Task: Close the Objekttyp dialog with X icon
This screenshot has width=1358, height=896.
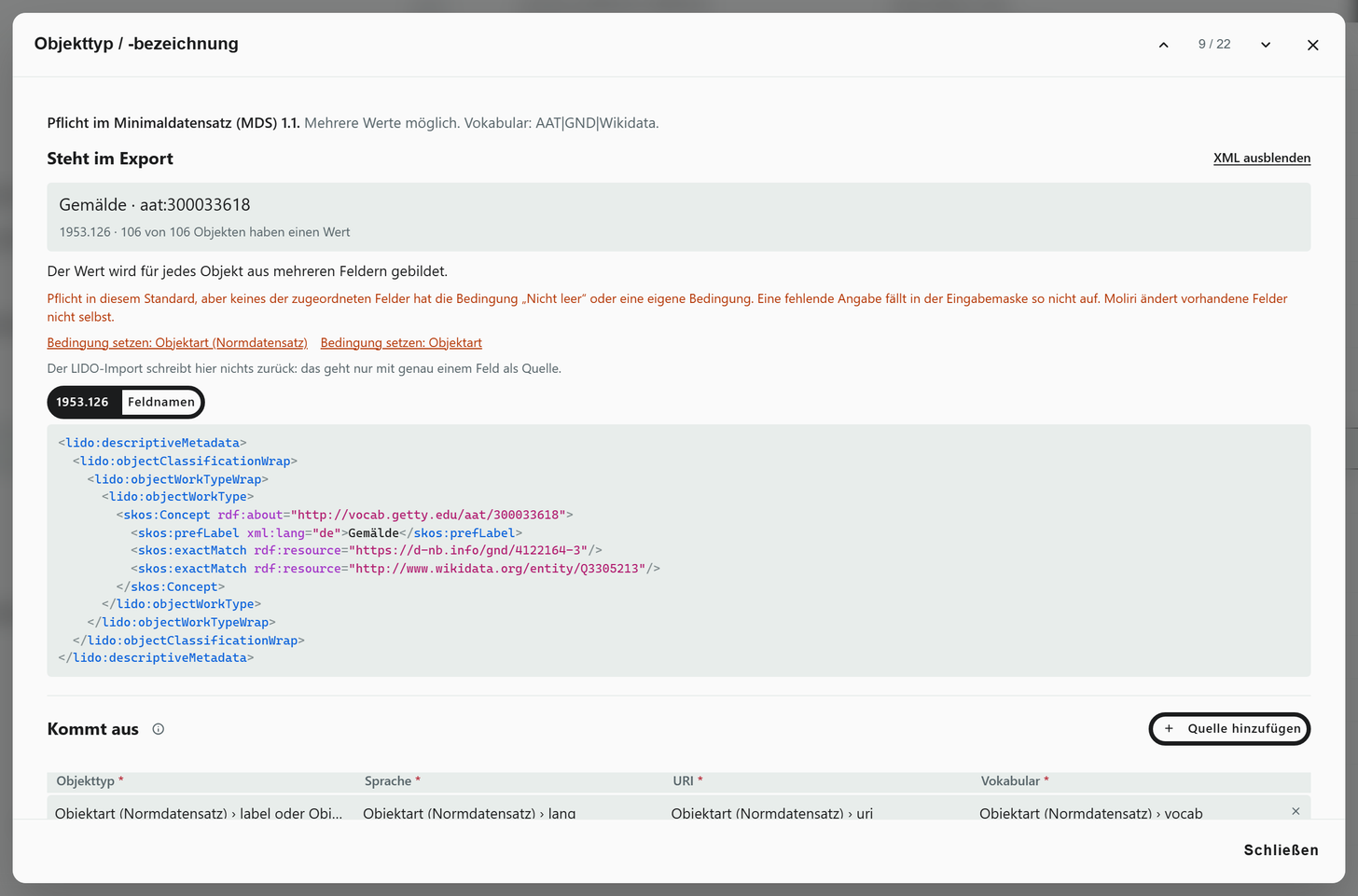Action: [x=1312, y=45]
